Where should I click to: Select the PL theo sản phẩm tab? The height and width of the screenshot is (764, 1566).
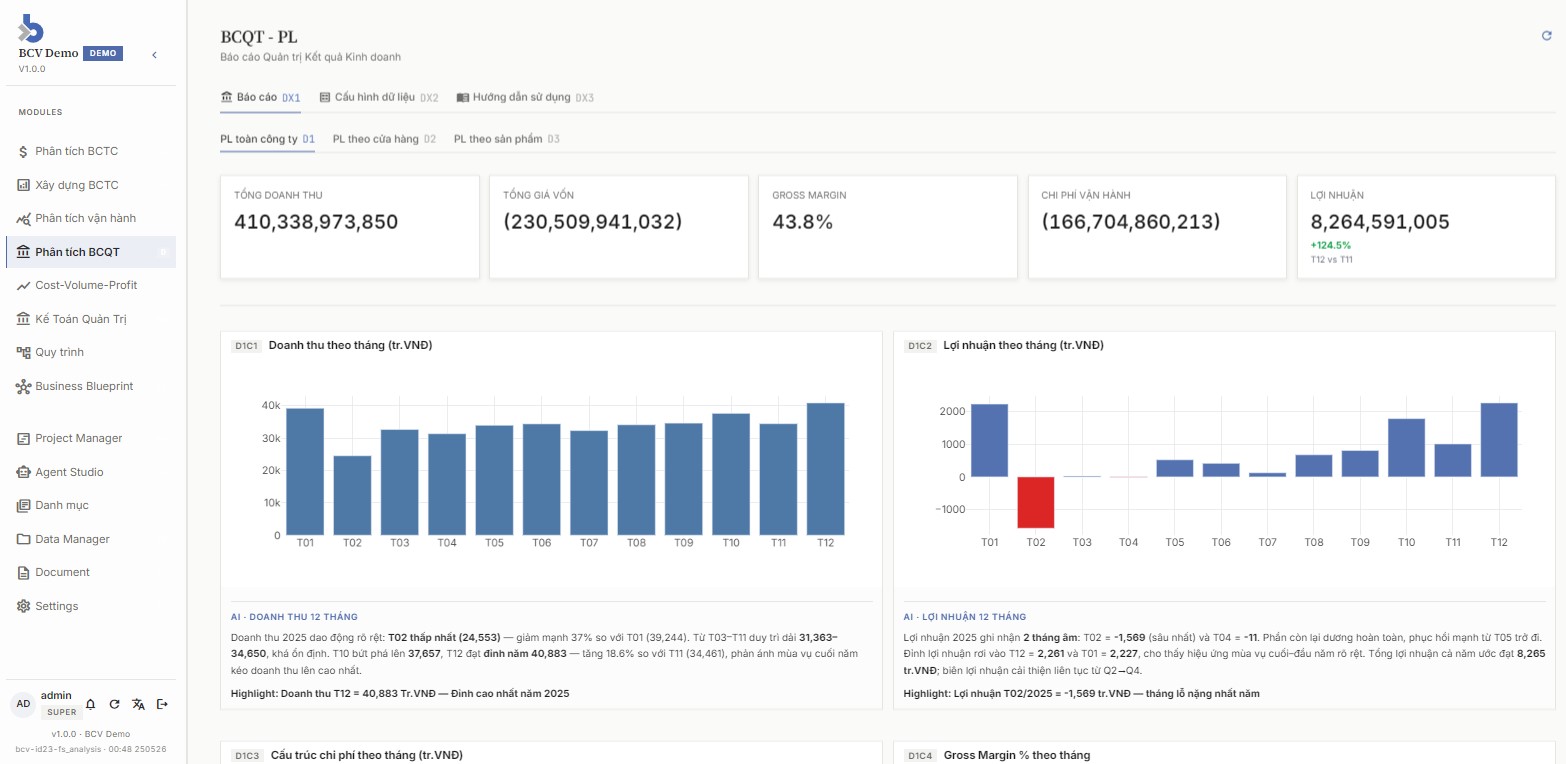click(507, 139)
